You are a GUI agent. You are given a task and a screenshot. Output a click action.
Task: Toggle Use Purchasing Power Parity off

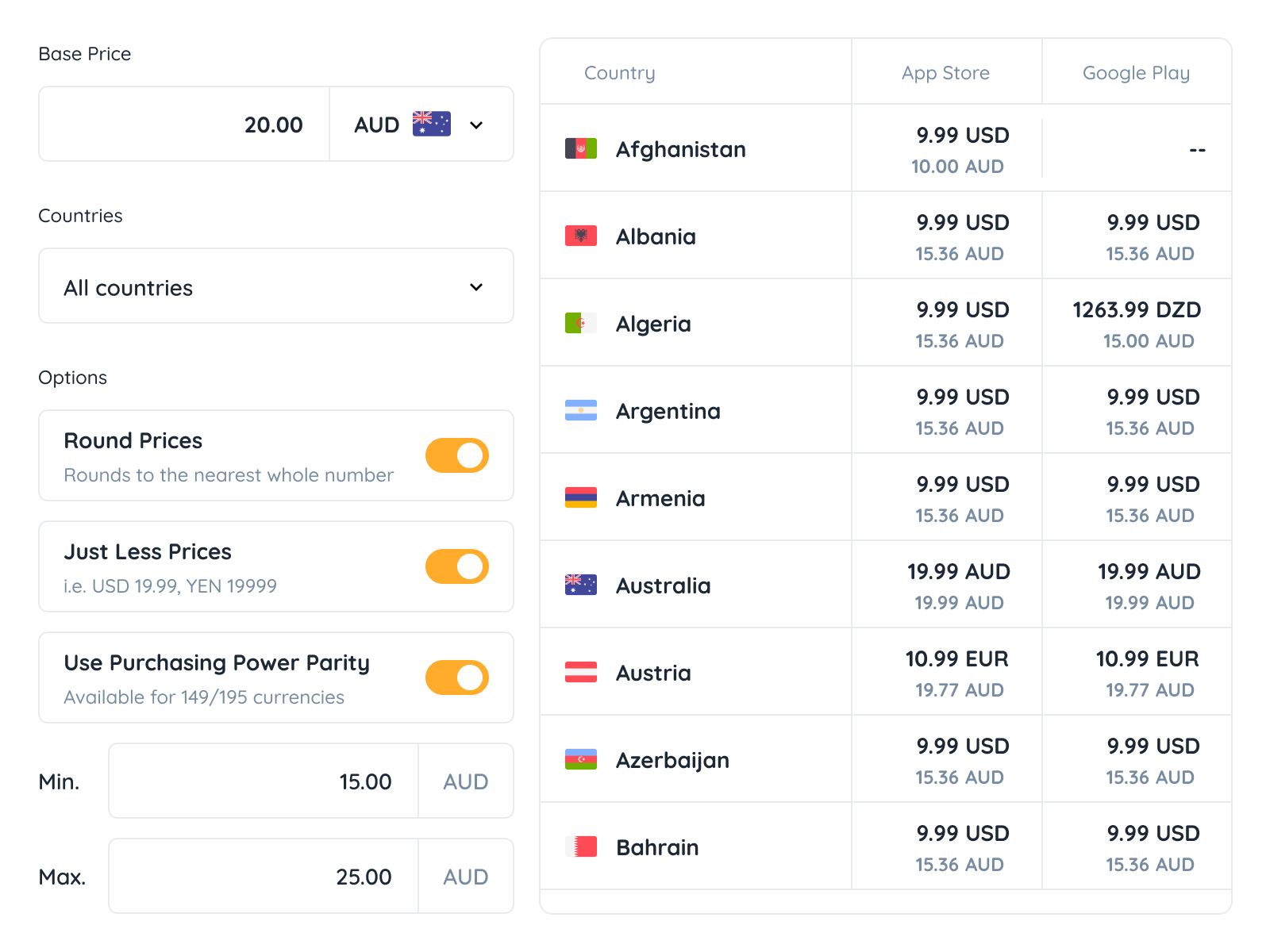coord(456,678)
